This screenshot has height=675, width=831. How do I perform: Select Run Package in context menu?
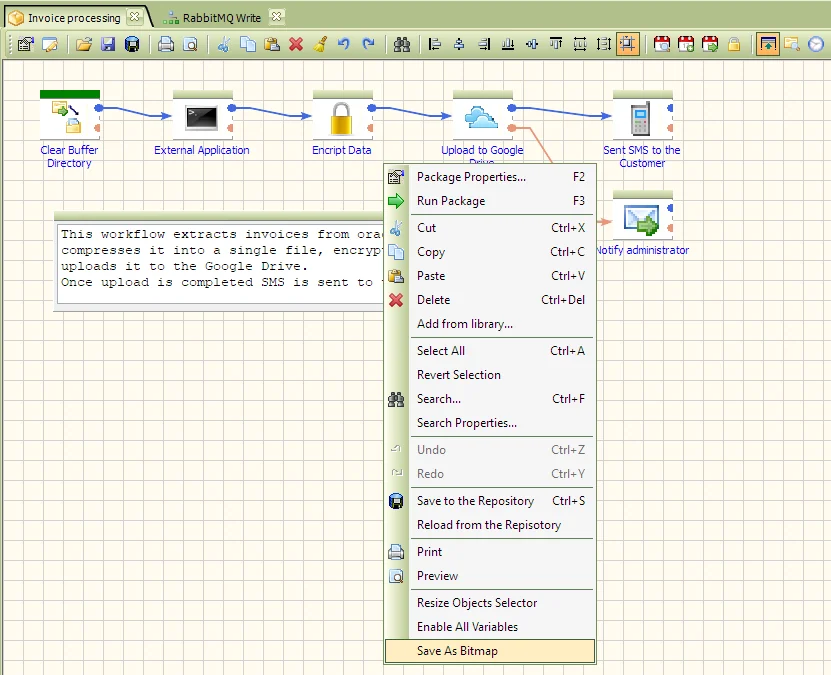coord(490,201)
